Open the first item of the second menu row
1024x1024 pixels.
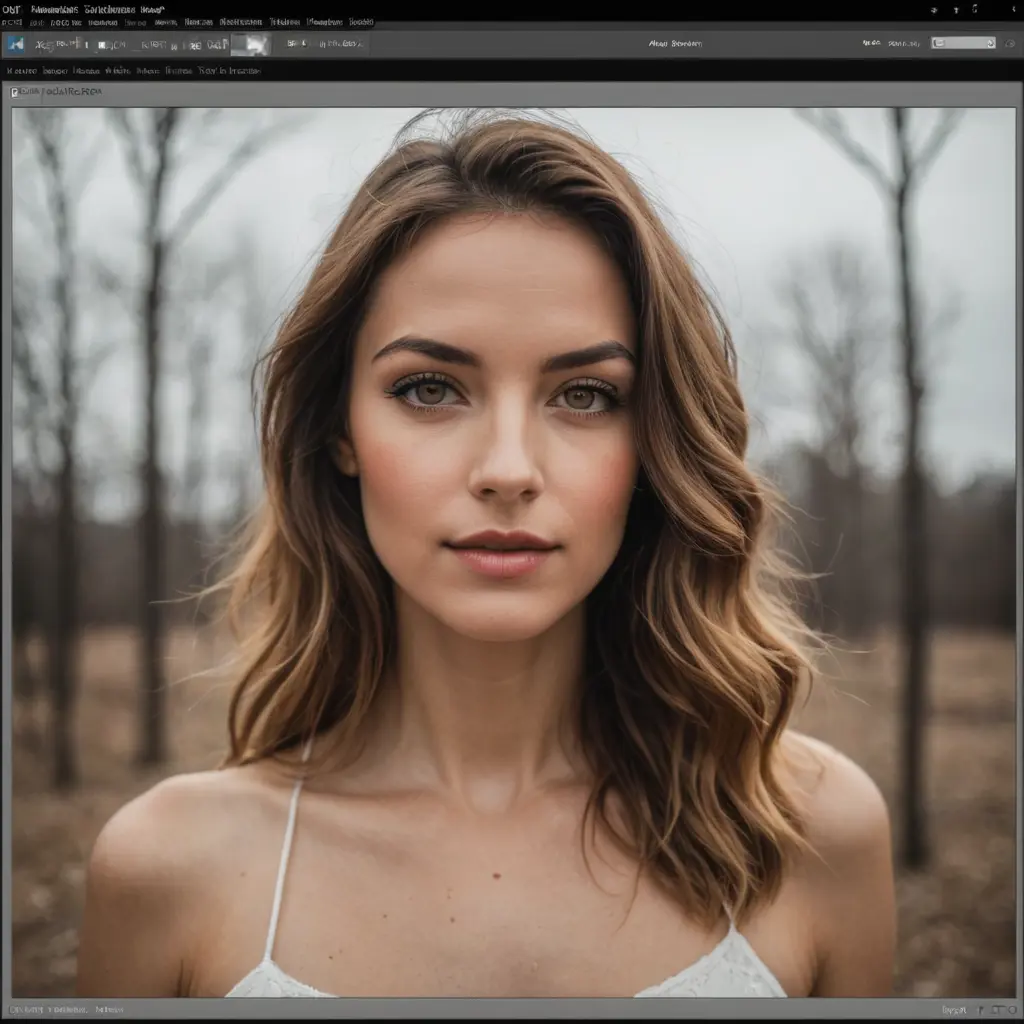(11, 21)
